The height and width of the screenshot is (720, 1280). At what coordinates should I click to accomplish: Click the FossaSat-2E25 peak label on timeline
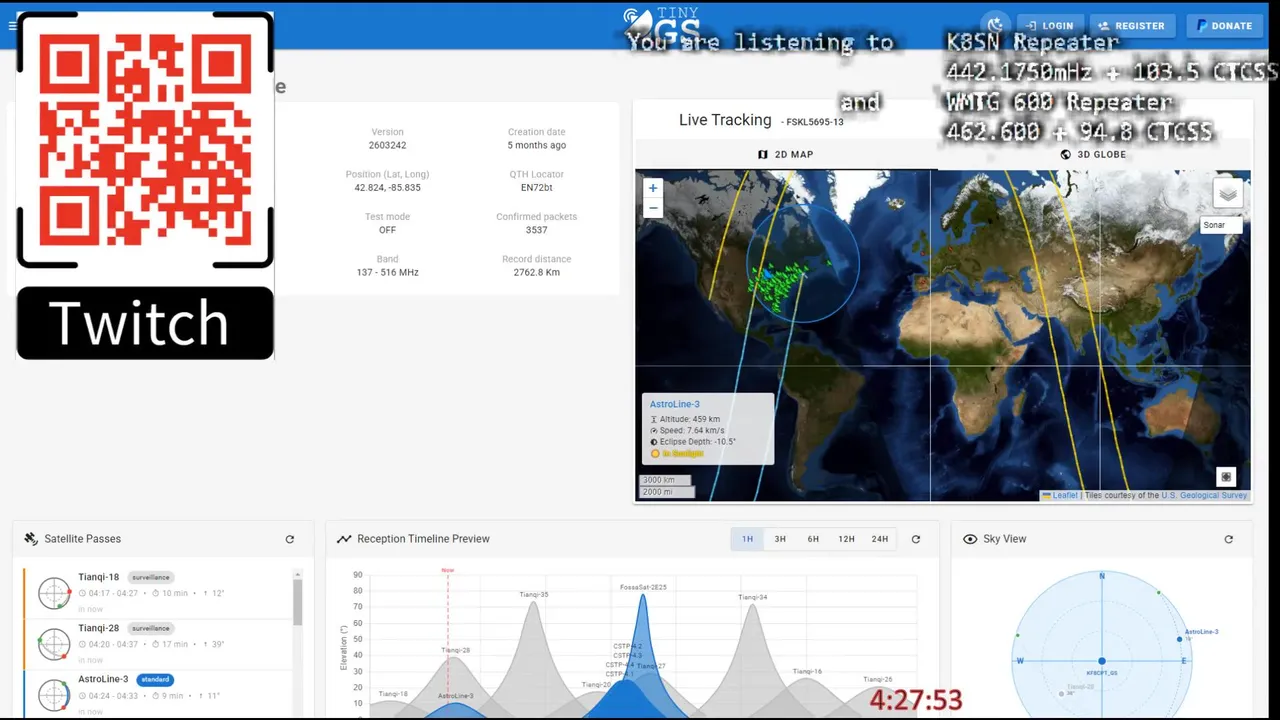coord(643,587)
